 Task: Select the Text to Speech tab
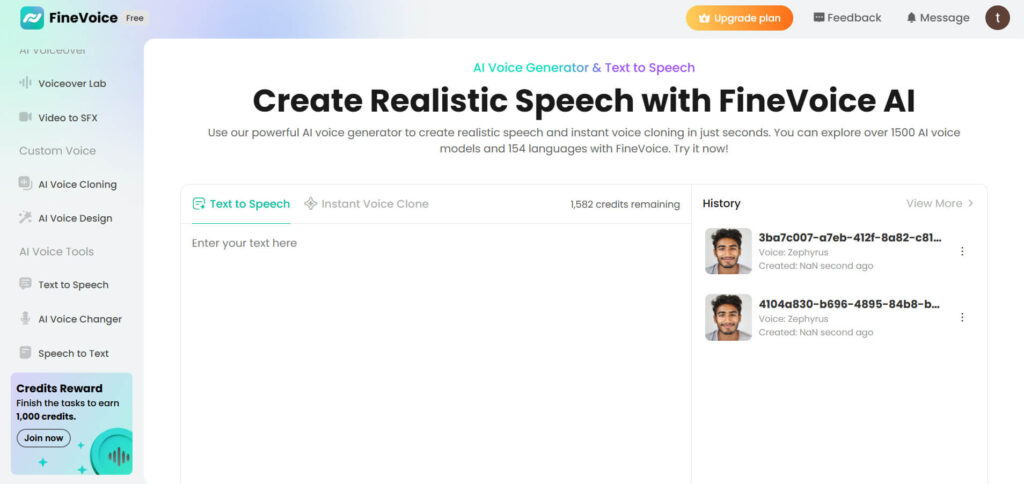[x=241, y=204]
